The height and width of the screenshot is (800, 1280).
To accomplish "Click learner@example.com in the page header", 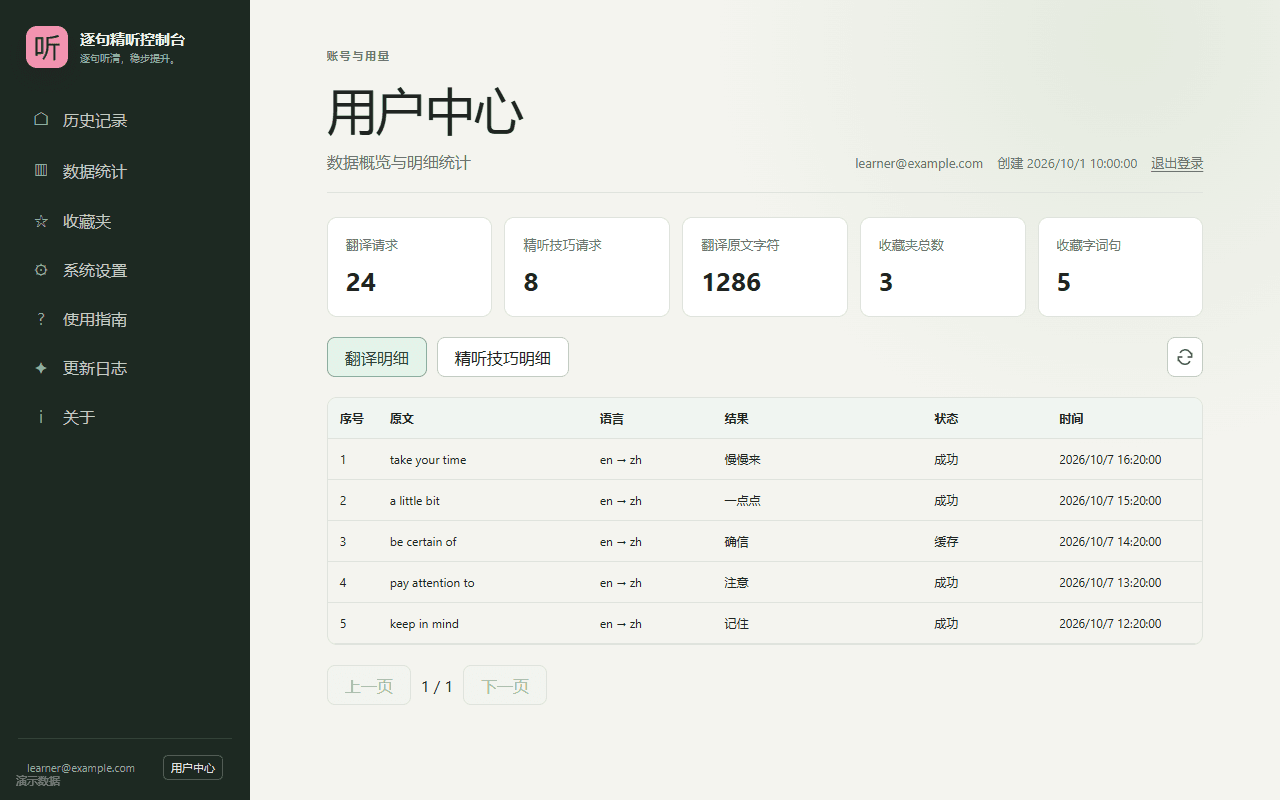I will point(919,164).
